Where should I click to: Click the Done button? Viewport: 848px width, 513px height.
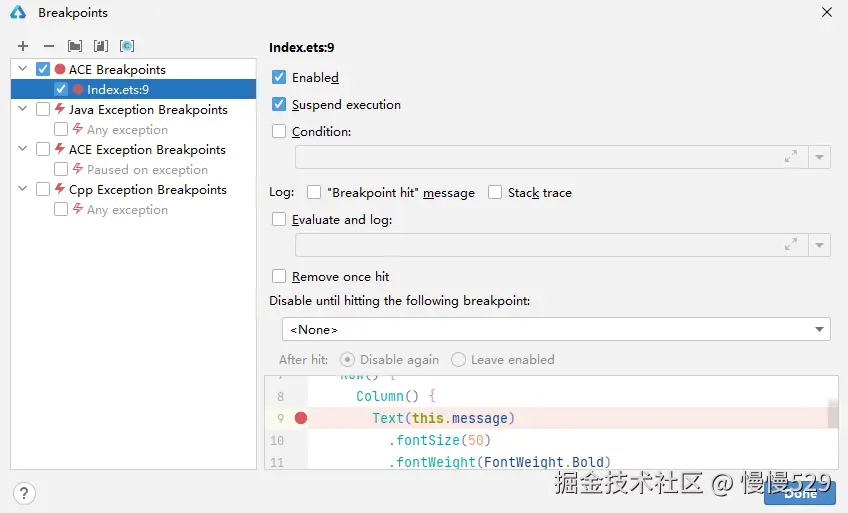(x=800, y=493)
